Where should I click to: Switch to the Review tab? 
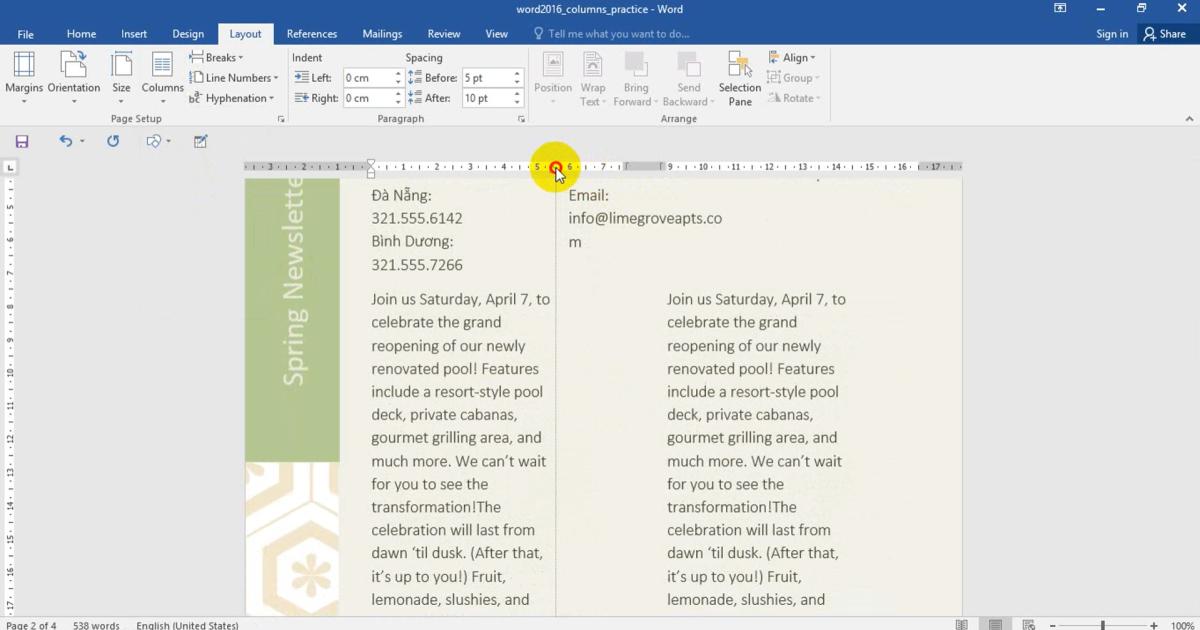click(x=444, y=34)
